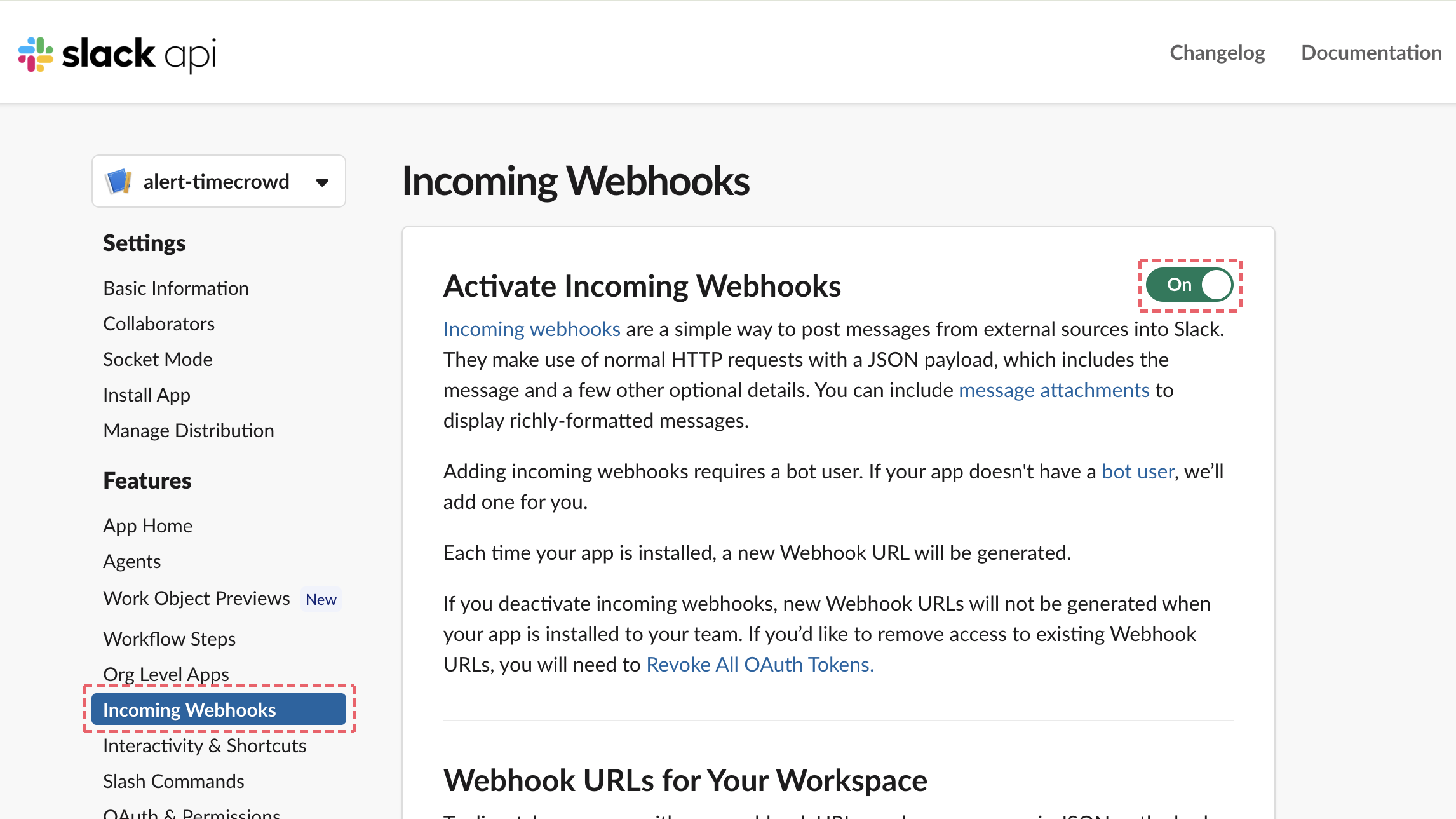This screenshot has height=819, width=1456.
Task: Click the Settings section header
Action: 144,243
